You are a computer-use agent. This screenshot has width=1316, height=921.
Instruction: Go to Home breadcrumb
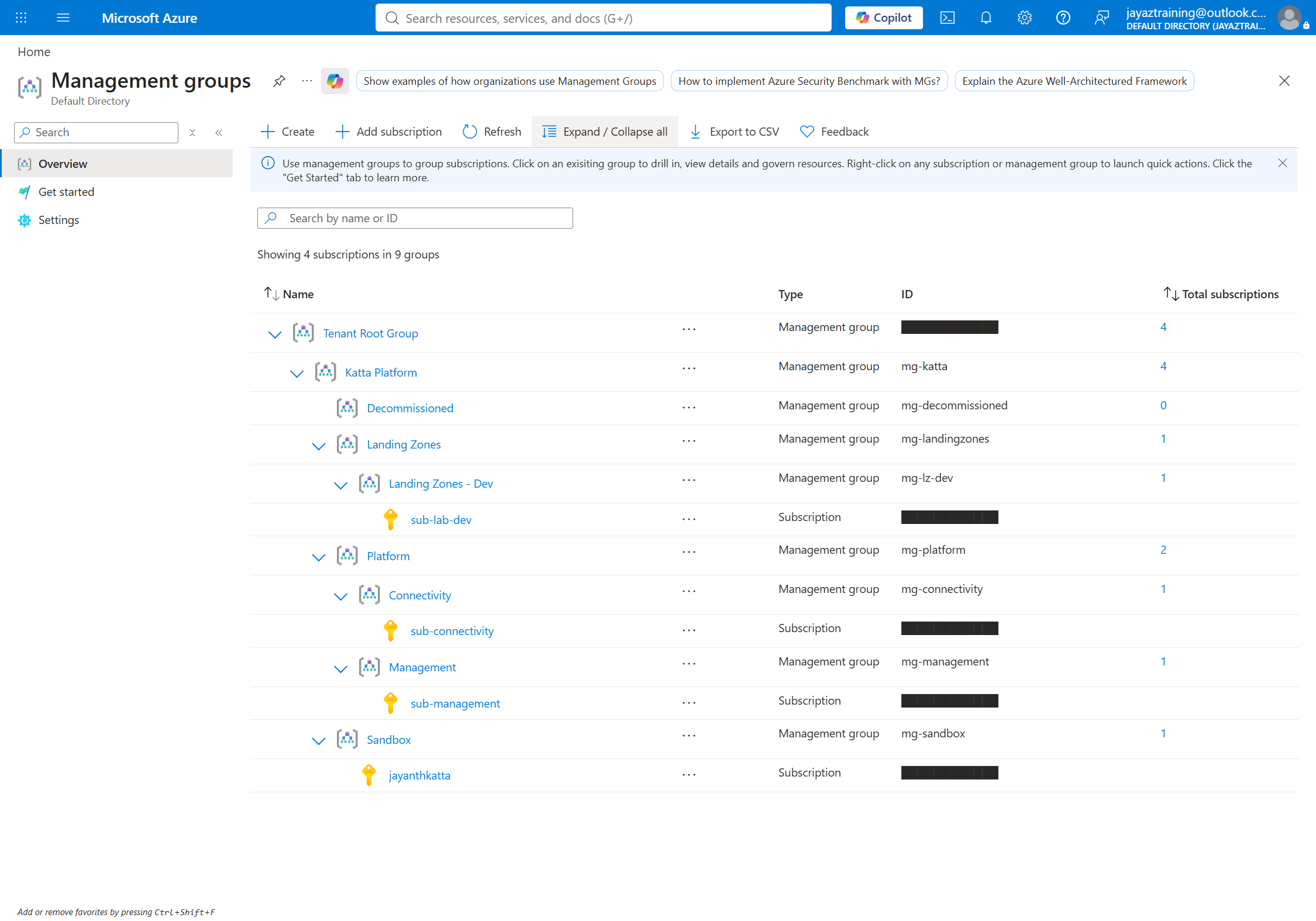[x=34, y=51]
